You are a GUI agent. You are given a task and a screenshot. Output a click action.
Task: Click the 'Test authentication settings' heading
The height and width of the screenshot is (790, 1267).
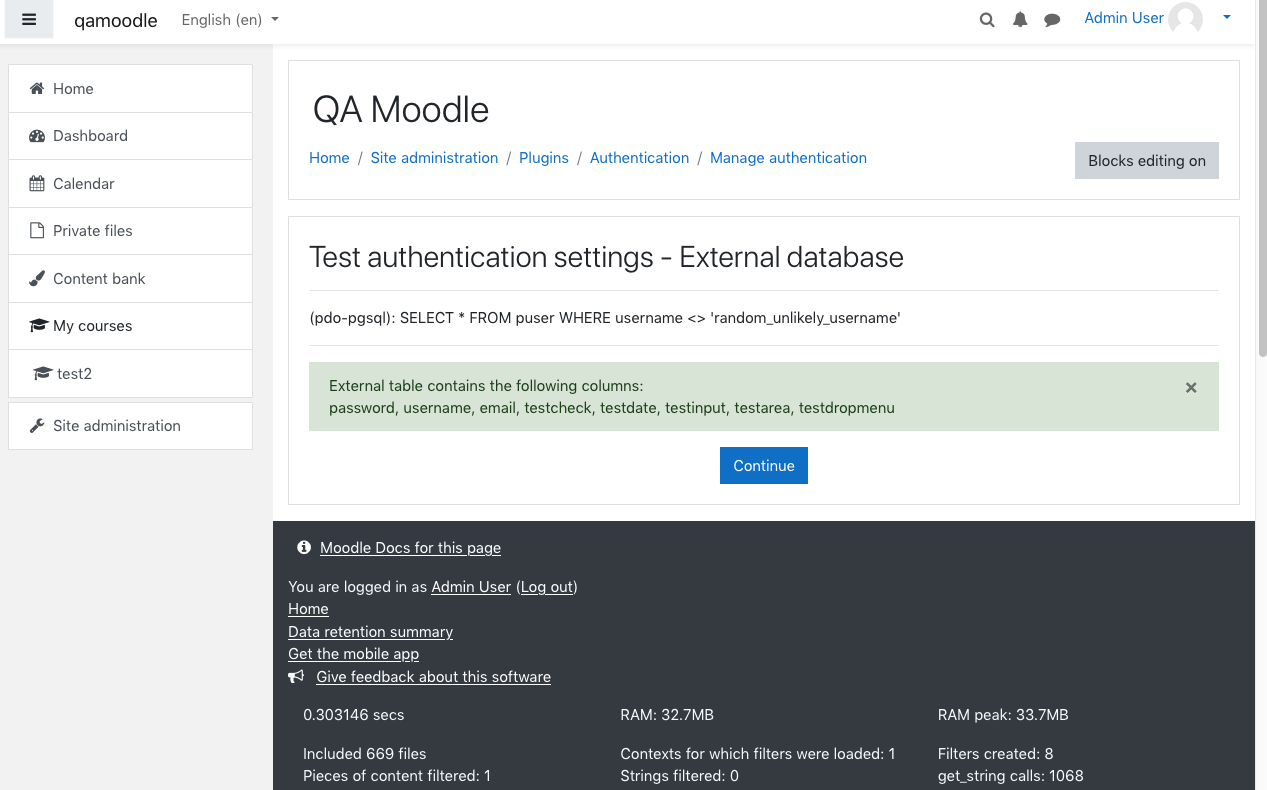point(606,257)
